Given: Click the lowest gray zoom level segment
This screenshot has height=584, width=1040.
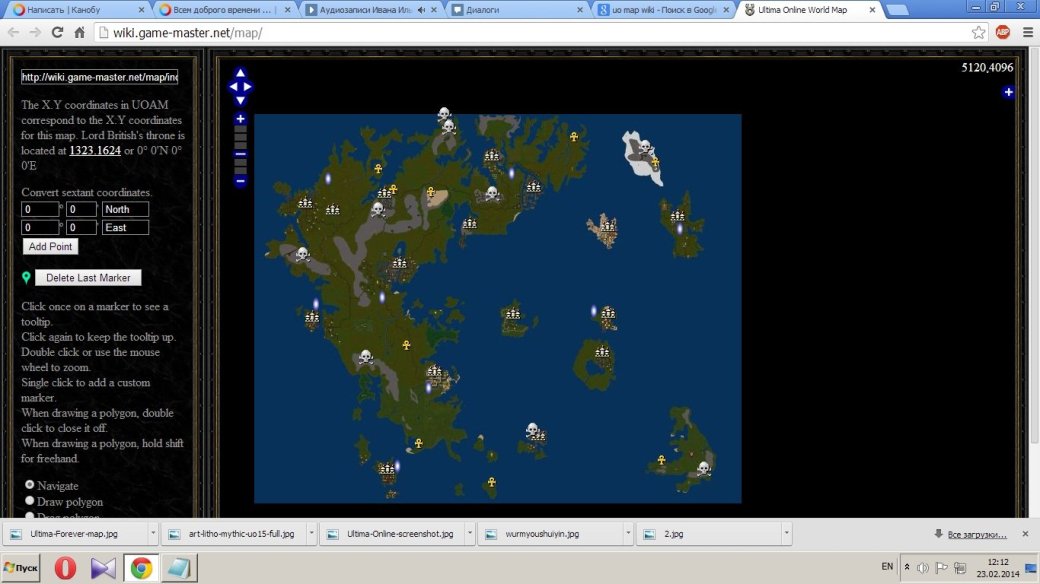Looking at the screenshot, I should [x=240, y=171].
